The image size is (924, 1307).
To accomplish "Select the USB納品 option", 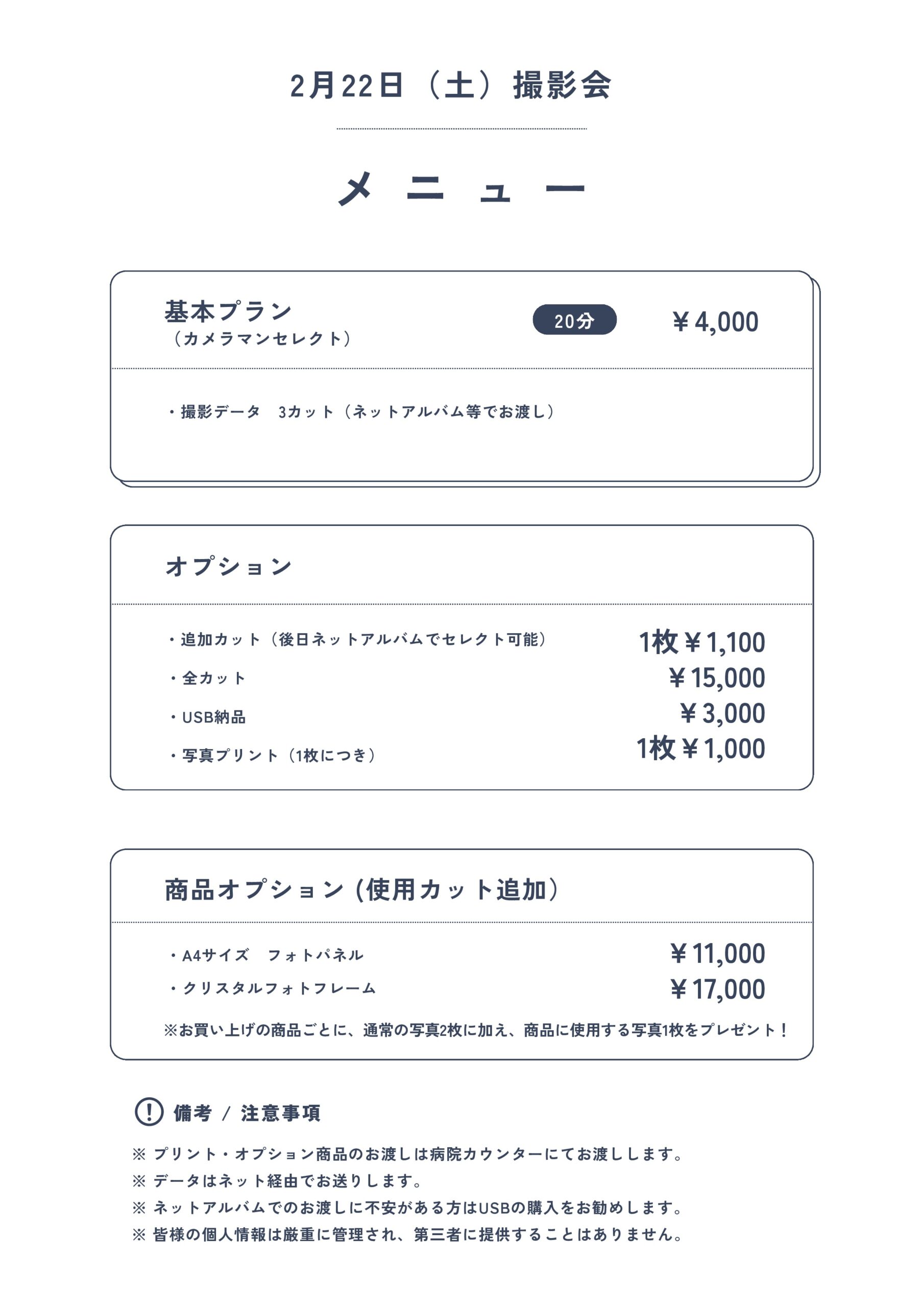I will (x=208, y=717).
